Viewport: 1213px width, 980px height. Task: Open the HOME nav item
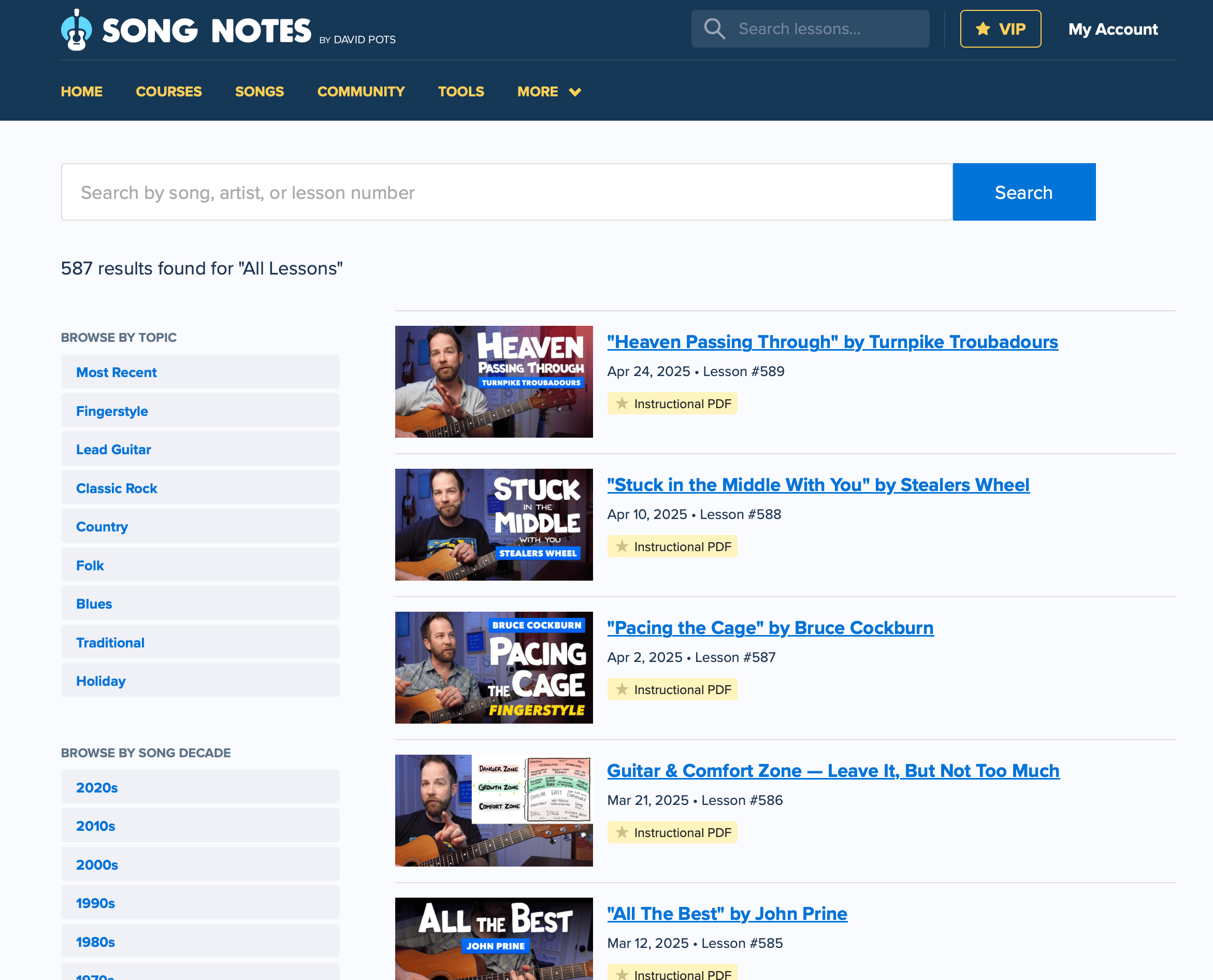tap(82, 92)
